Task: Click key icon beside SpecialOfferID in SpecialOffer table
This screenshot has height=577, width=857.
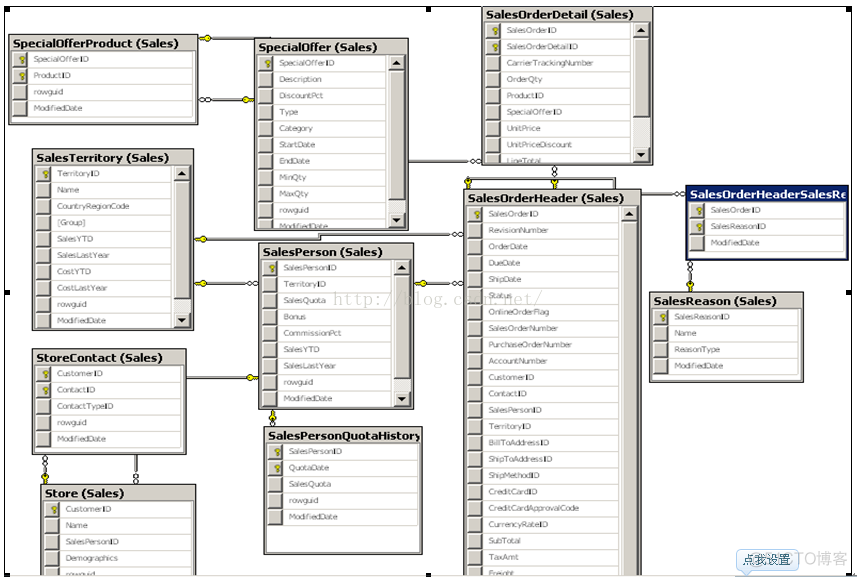Action: (x=266, y=63)
